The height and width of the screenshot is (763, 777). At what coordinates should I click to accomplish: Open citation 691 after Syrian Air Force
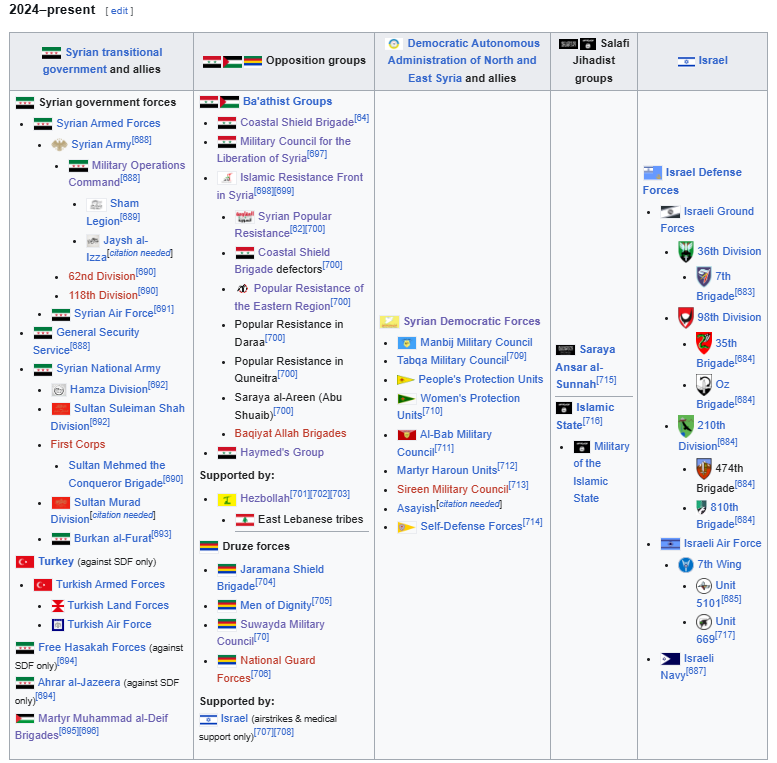tap(164, 309)
